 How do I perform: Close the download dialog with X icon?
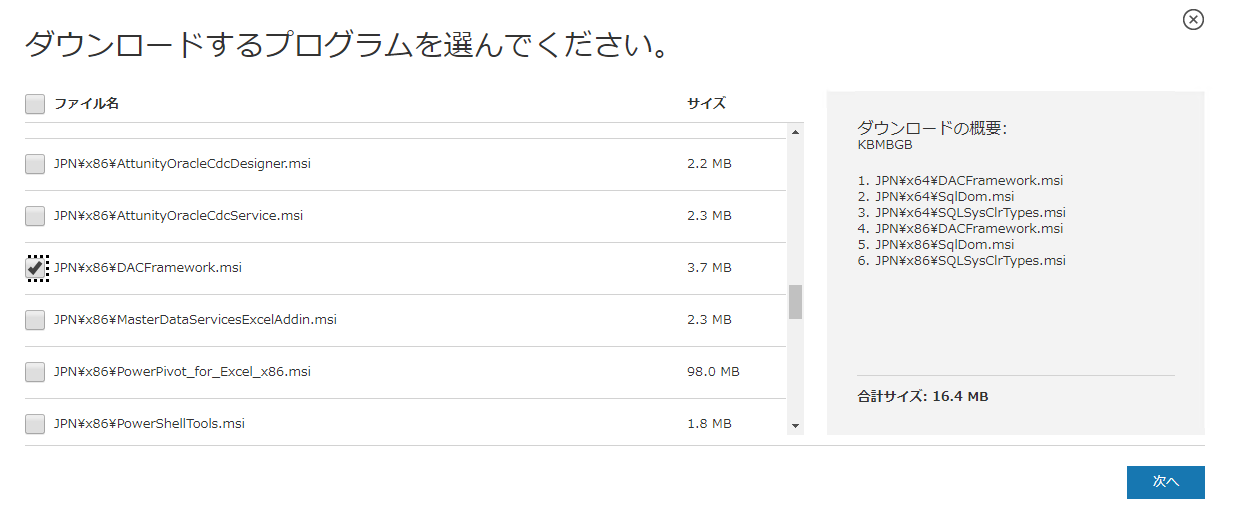coord(1193,19)
